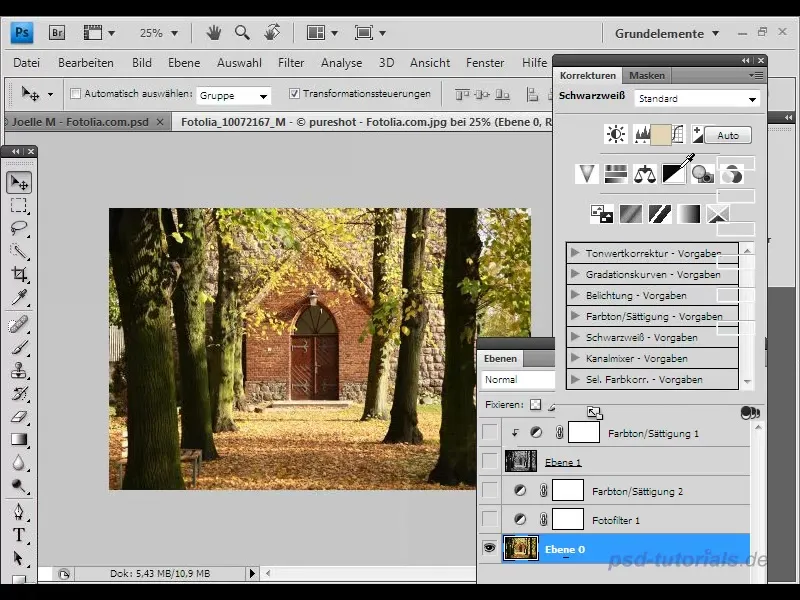Select the Type tool

click(x=19, y=535)
